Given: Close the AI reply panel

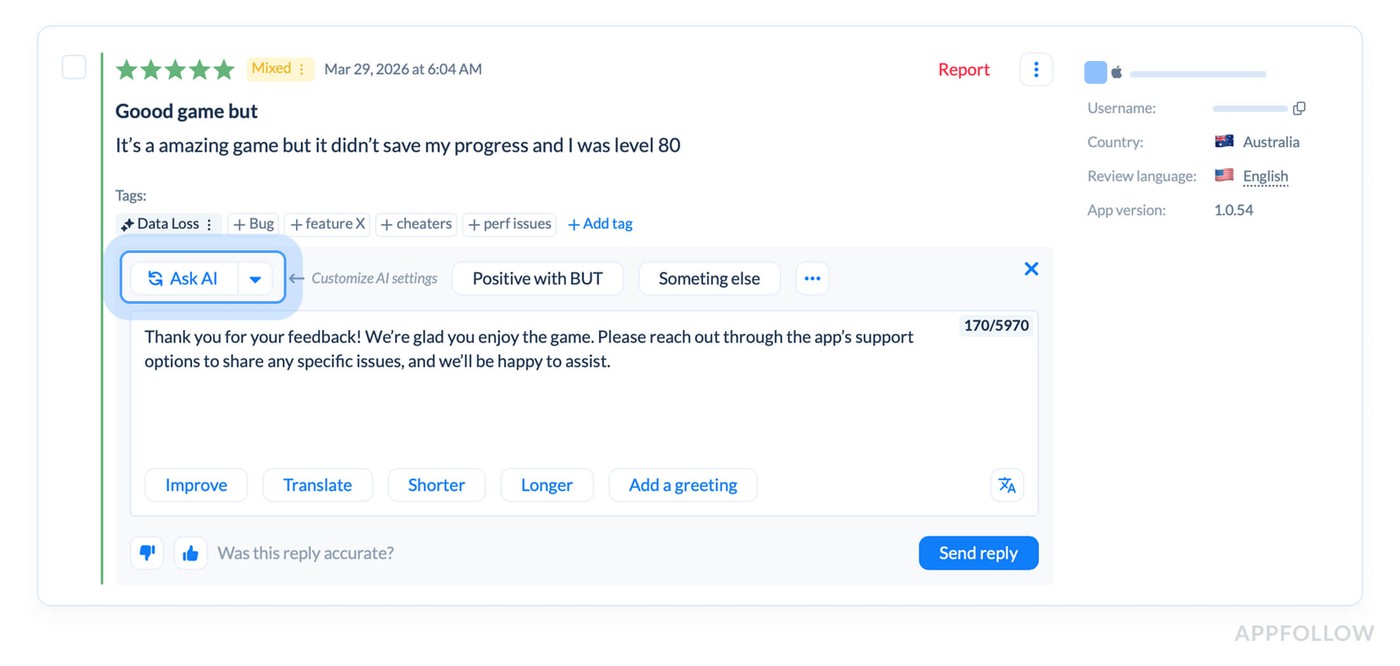Looking at the screenshot, I should (1031, 268).
